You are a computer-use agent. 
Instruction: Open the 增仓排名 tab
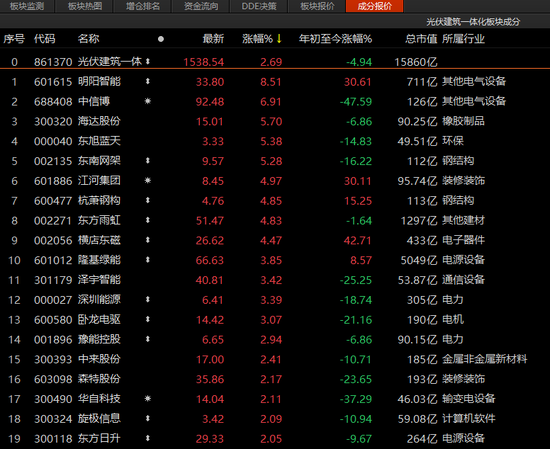[142, 6]
